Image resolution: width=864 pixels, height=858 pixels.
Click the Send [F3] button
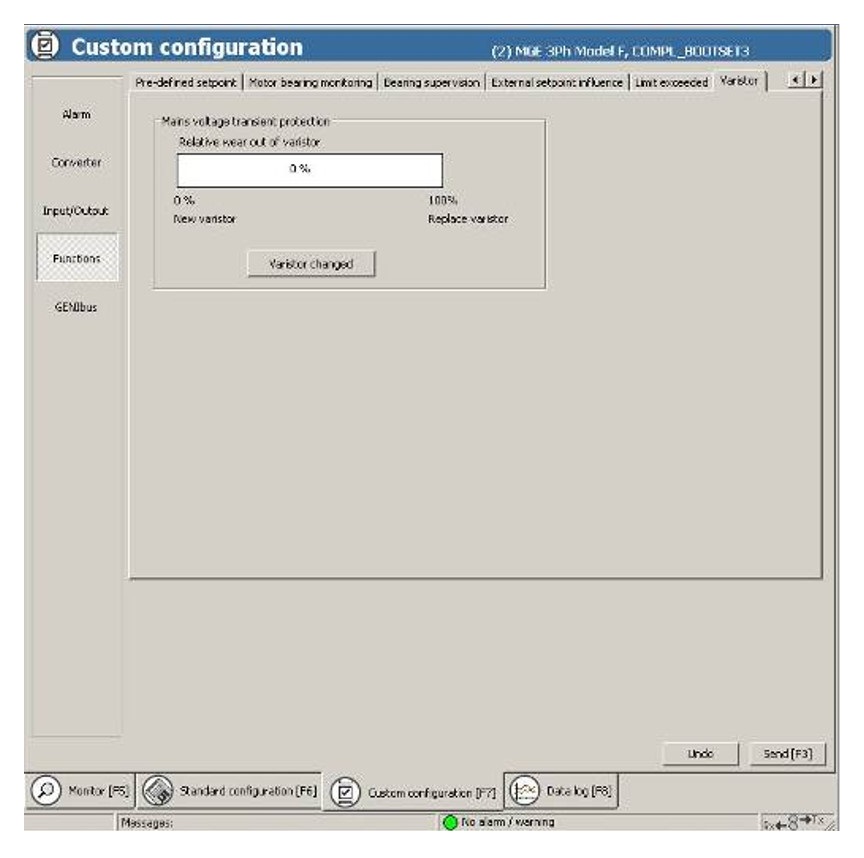pyautogui.click(x=787, y=754)
